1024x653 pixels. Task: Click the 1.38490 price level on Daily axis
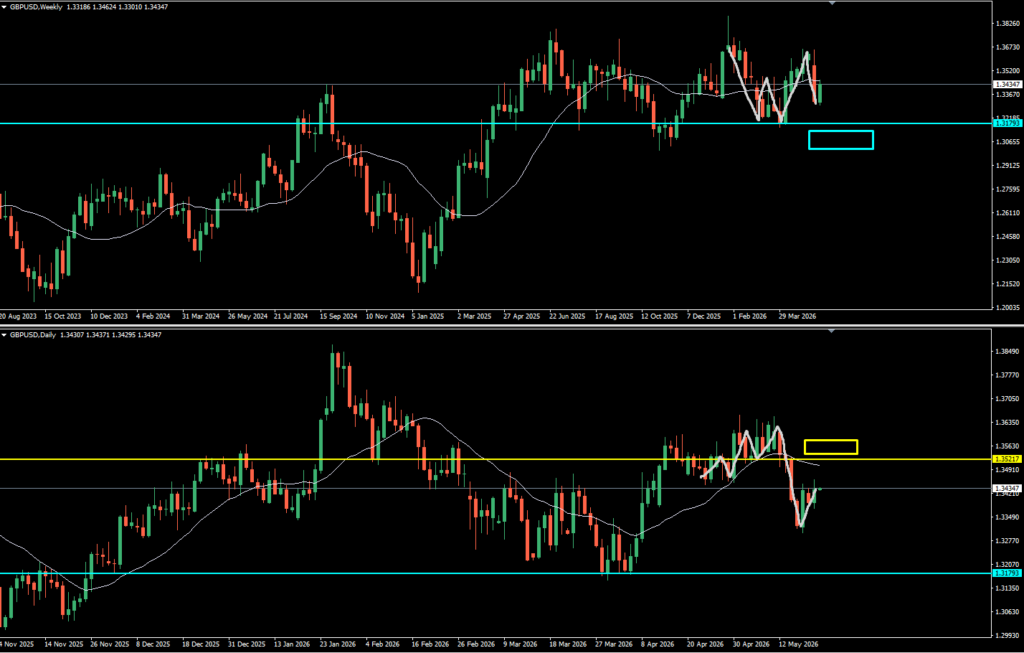click(x=1007, y=351)
